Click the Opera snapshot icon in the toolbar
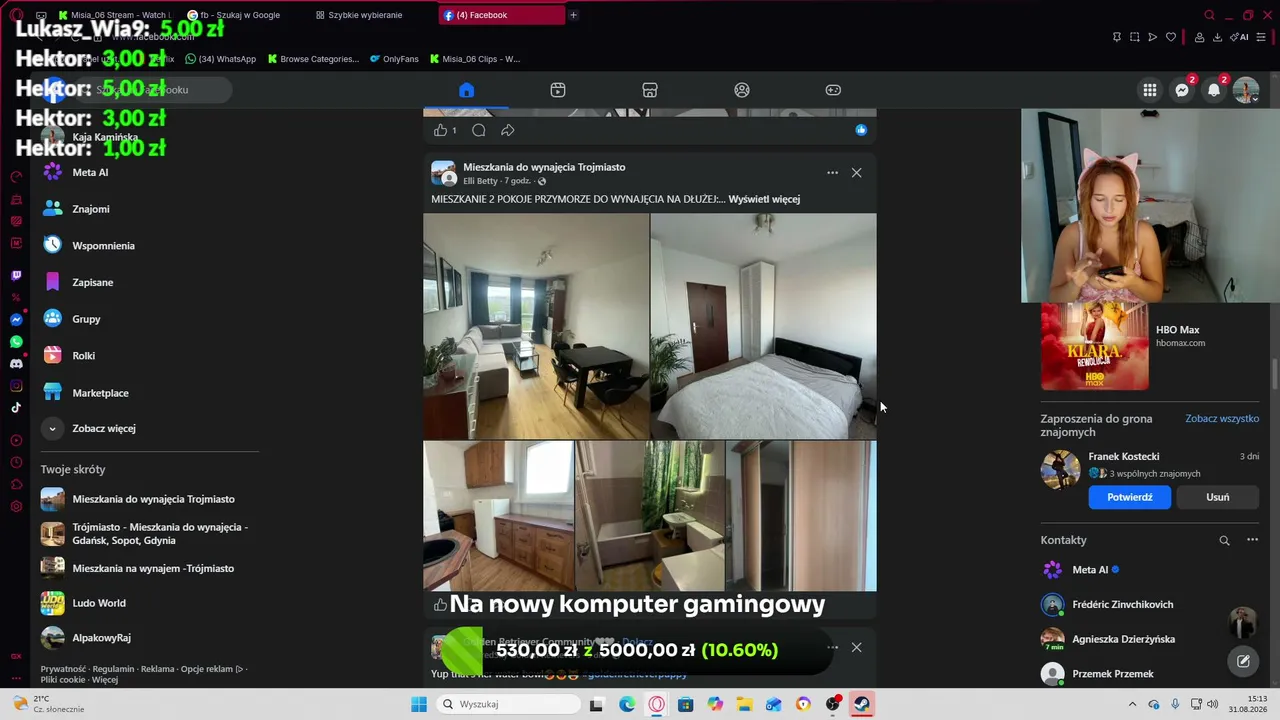1280x720 pixels. [1135, 37]
